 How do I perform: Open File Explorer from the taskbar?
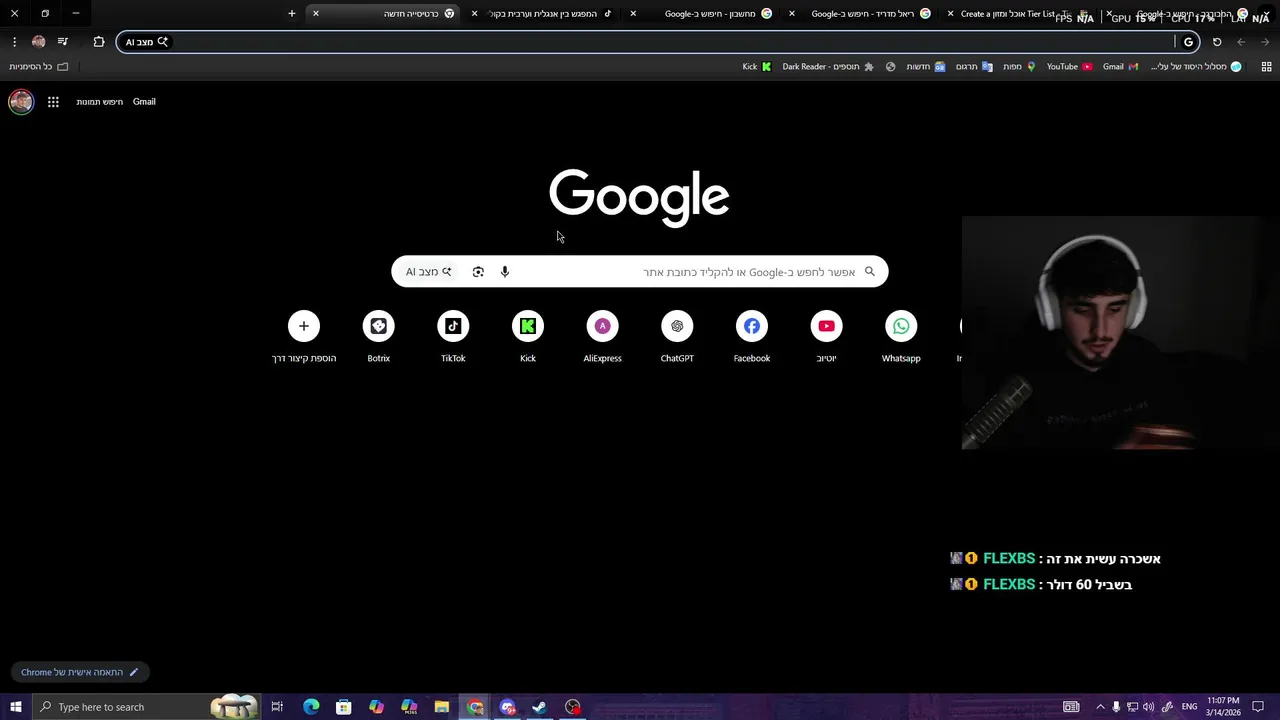pos(442,707)
